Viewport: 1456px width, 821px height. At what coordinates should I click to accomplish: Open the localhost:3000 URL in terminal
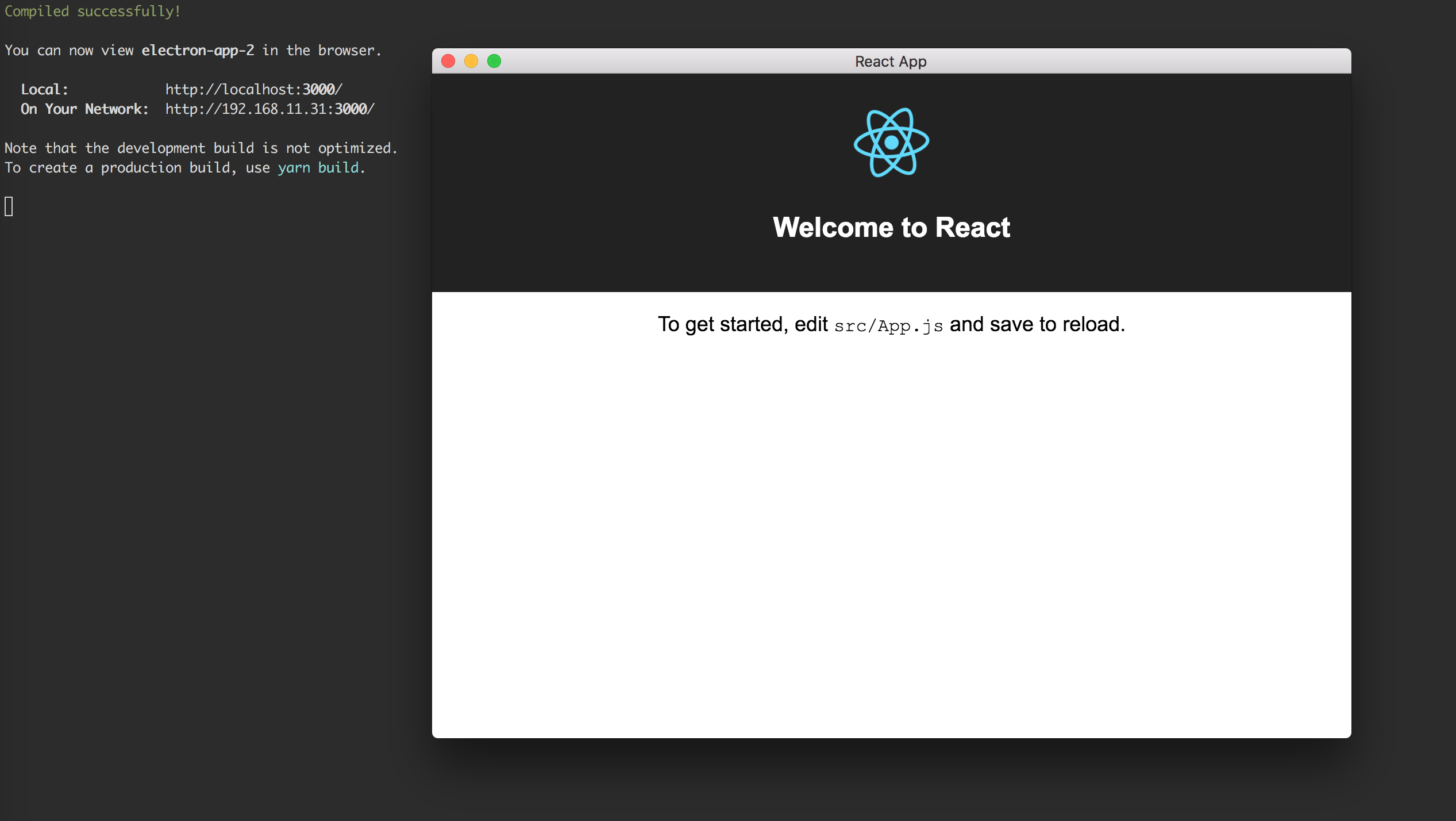point(253,90)
